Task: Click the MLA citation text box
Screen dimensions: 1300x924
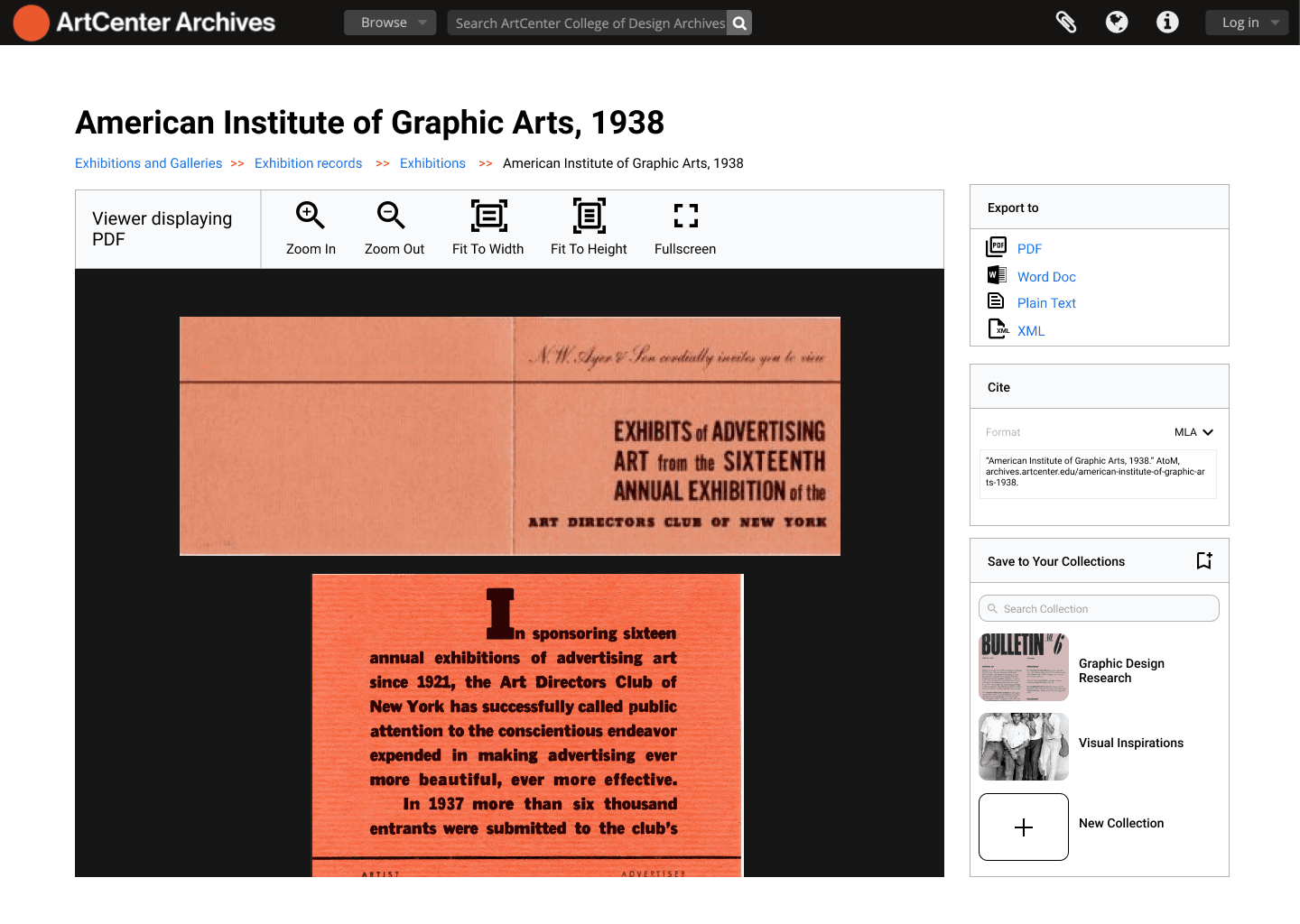Action: [x=1098, y=474]
